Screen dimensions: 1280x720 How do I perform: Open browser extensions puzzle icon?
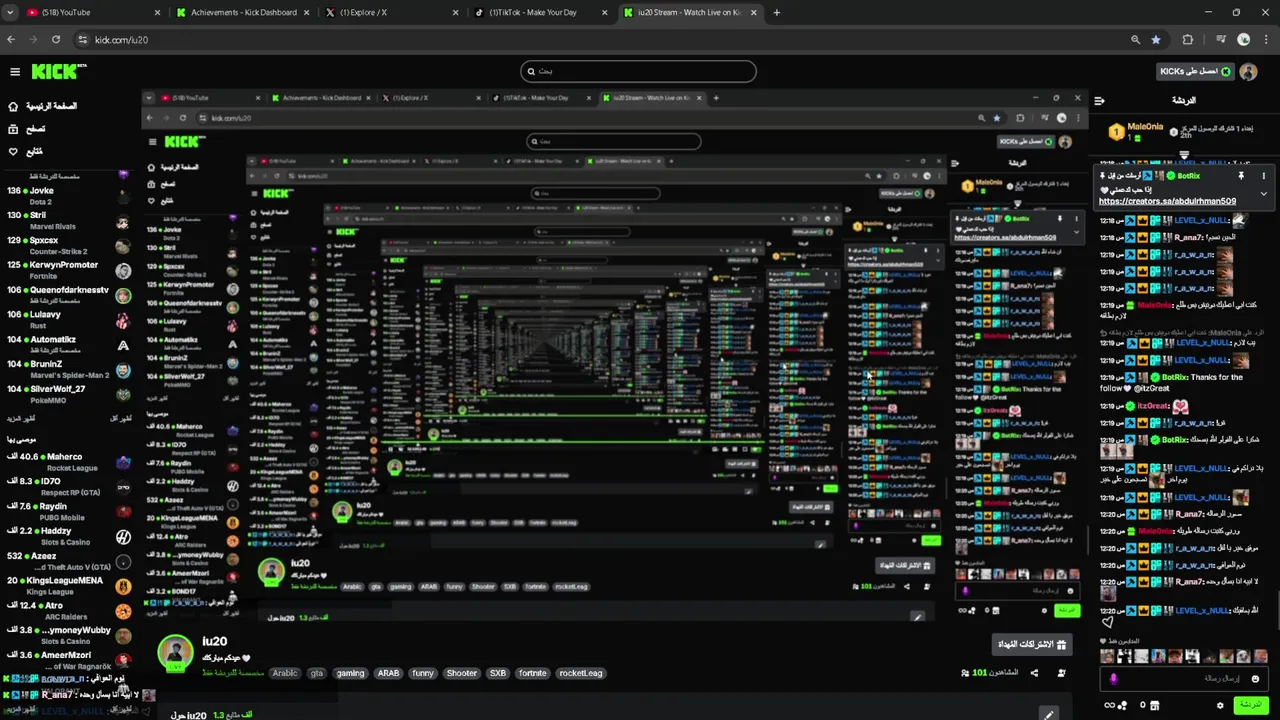tap(1188, 40)
